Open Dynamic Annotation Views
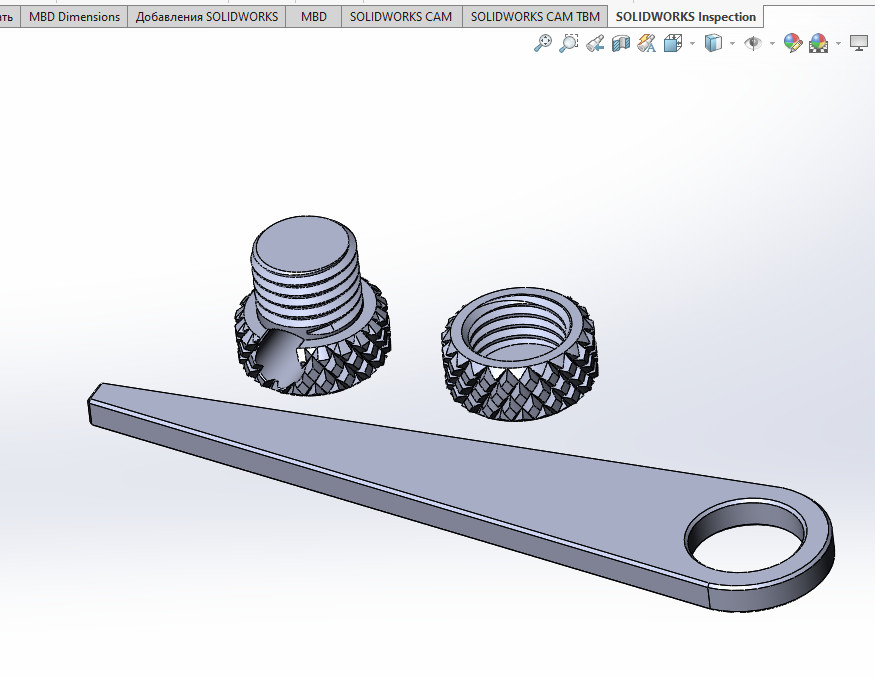Image resolution: width=875 pixels, height=676 pixels. click(646, 43)
